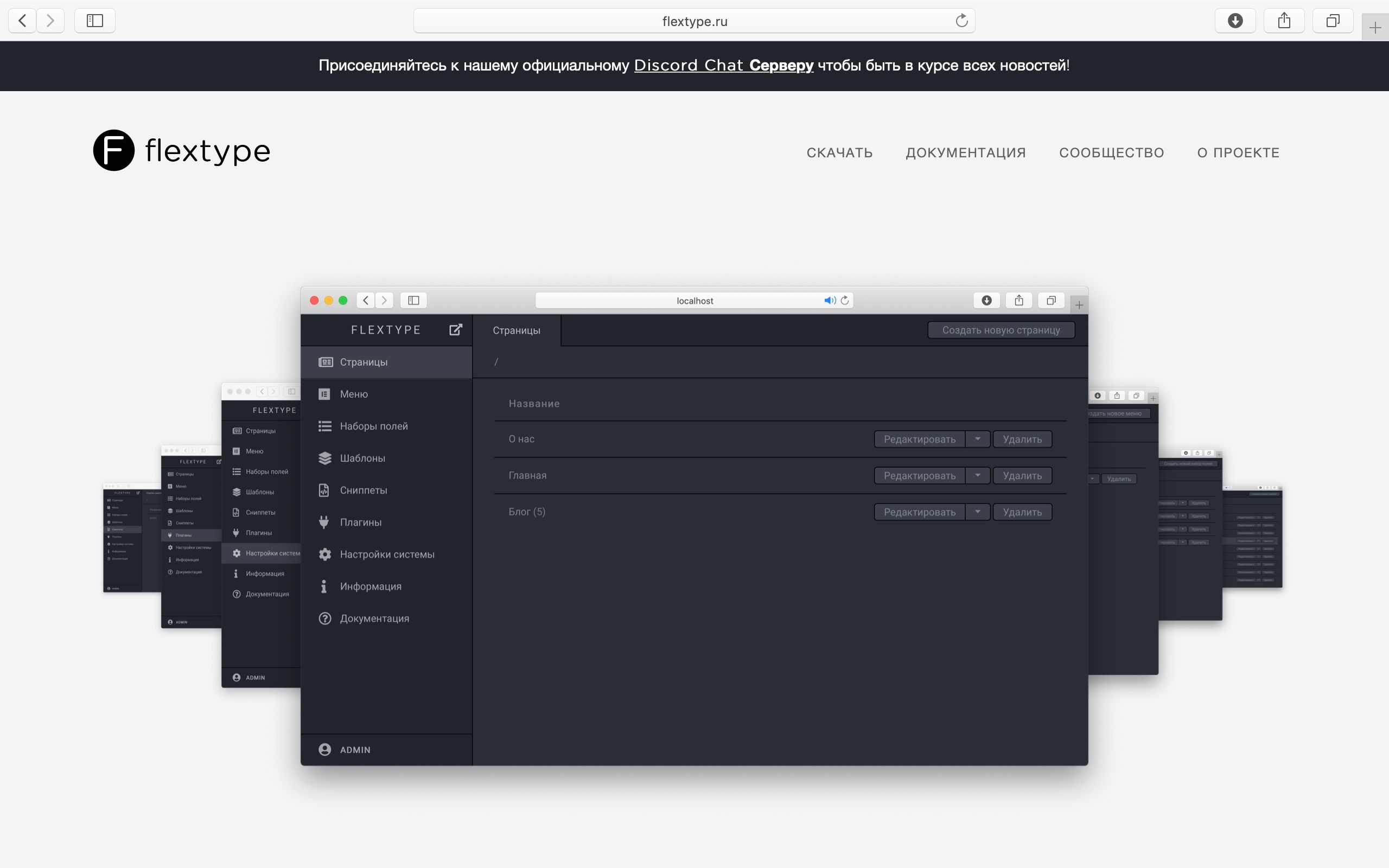Toggle the sidebar button in the localhost window
The height and width of the screenshot is (868, 1389).
(413, 300)
